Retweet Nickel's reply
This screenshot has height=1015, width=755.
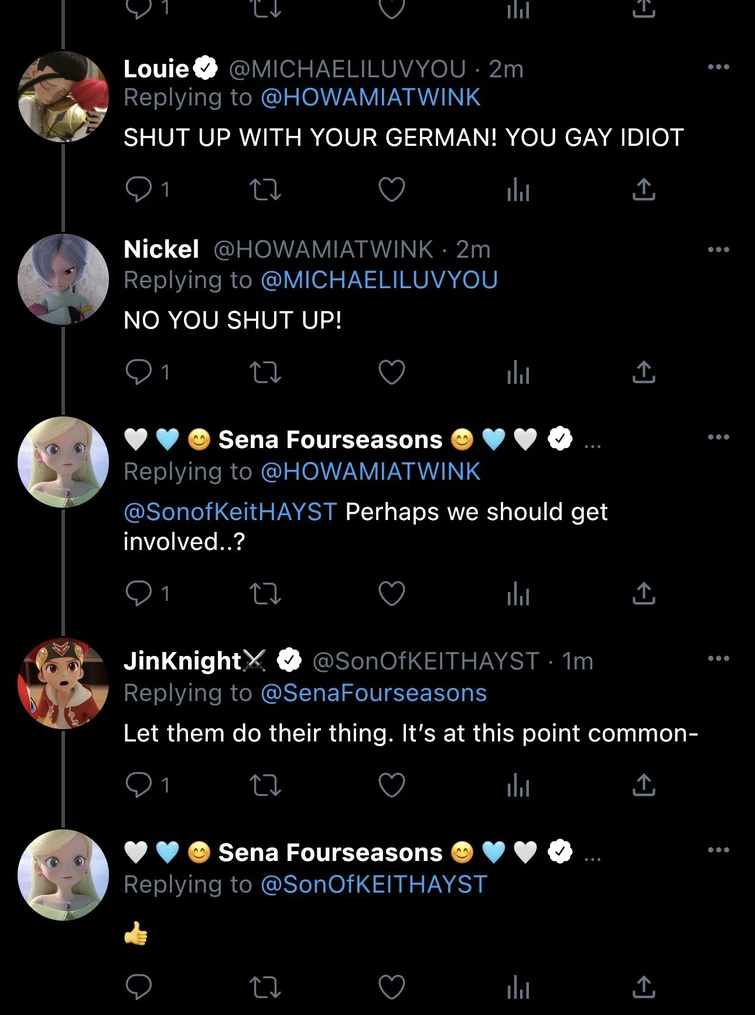click(x=264, y=372)
